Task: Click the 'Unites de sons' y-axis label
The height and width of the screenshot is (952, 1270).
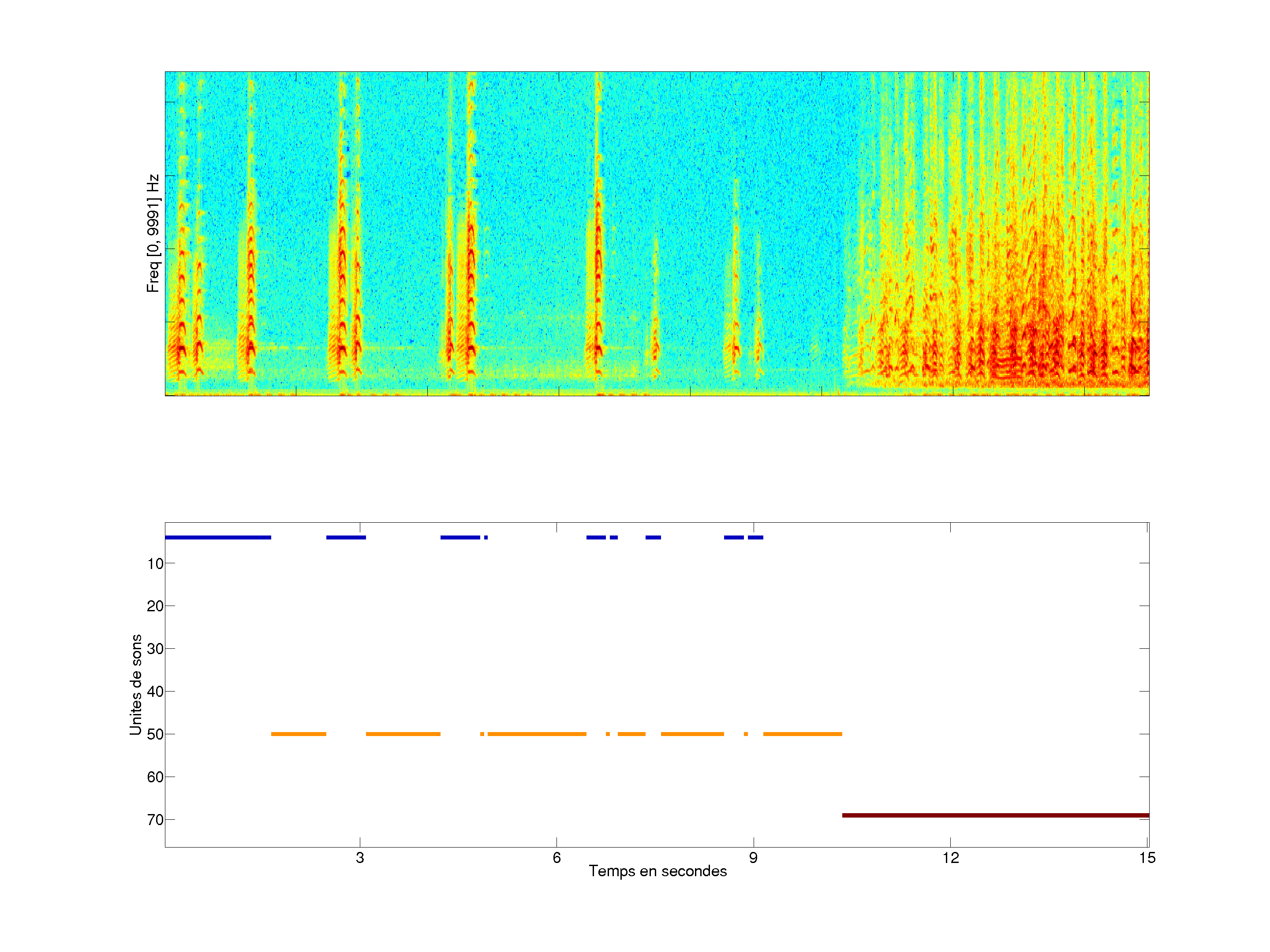Action: click(135, 684)
